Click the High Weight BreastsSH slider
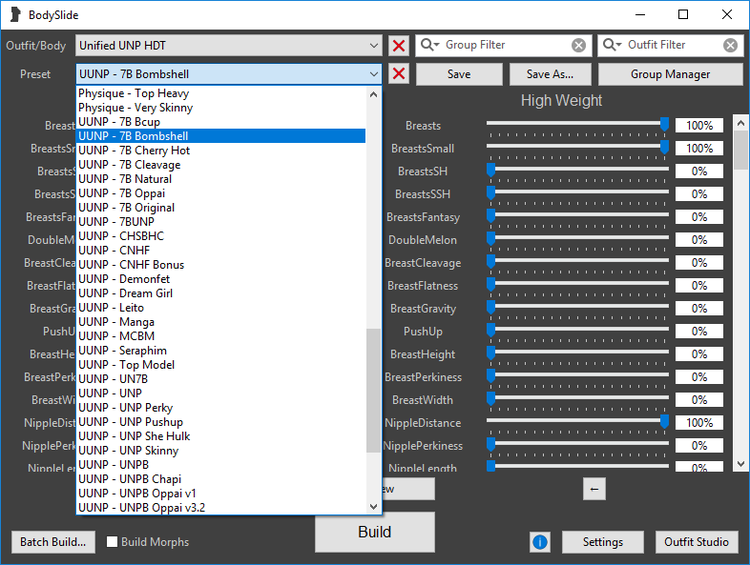750x565 pixels. coord(578,170)
